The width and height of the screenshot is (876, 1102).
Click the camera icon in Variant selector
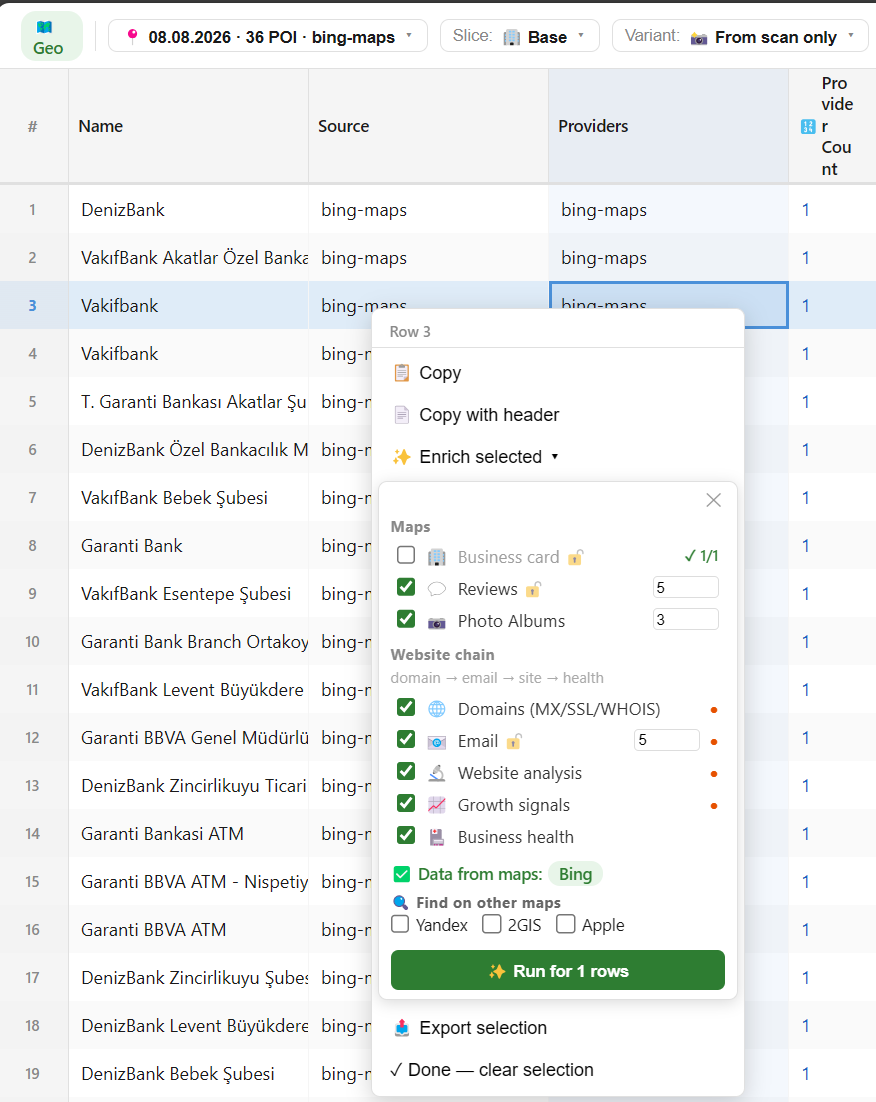(x=699, y=37)
